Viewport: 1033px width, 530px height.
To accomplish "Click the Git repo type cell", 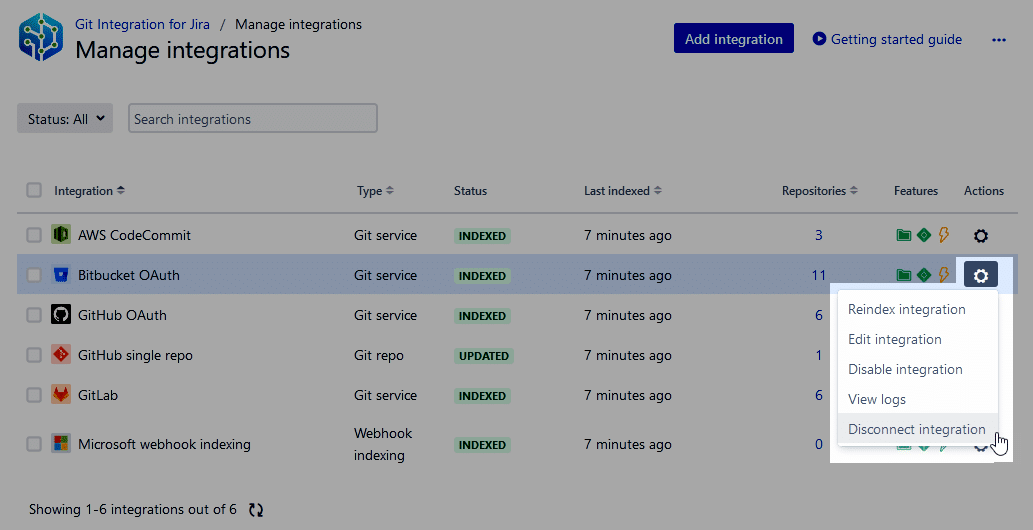I will click(x=379, y=355).
